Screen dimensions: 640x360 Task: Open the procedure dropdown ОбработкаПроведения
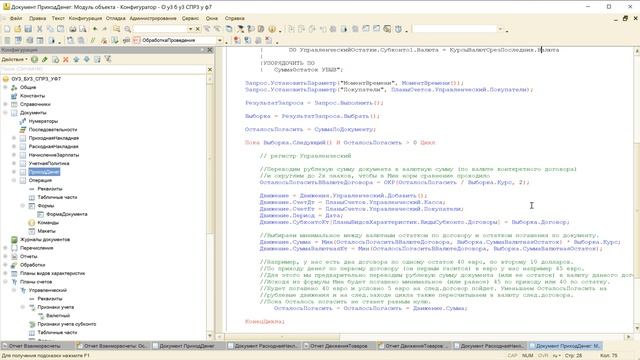pos(220,40)
